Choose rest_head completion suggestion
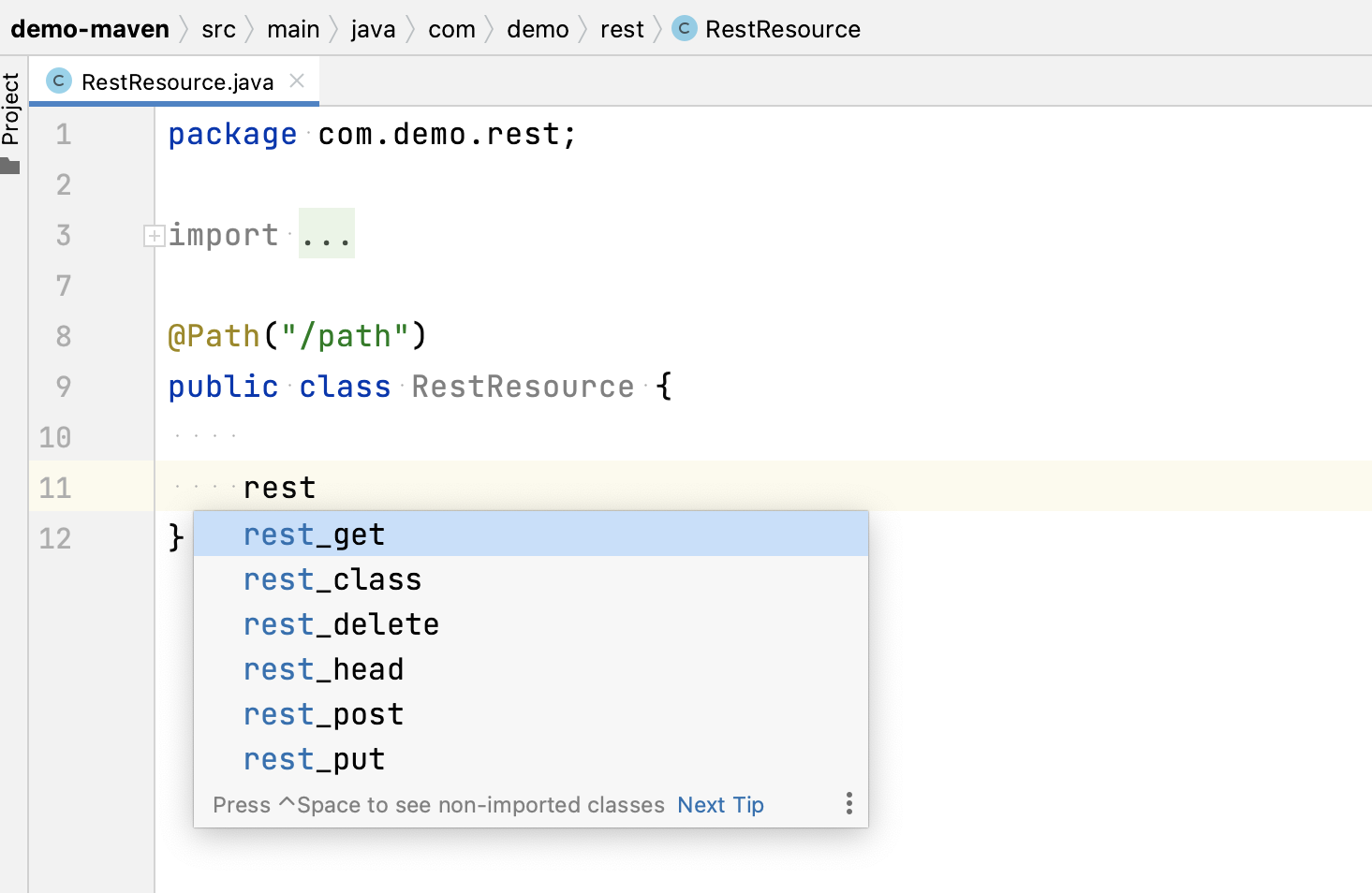Image resolution: width=1372 pixels, height=893 pixels. point(531,669)
